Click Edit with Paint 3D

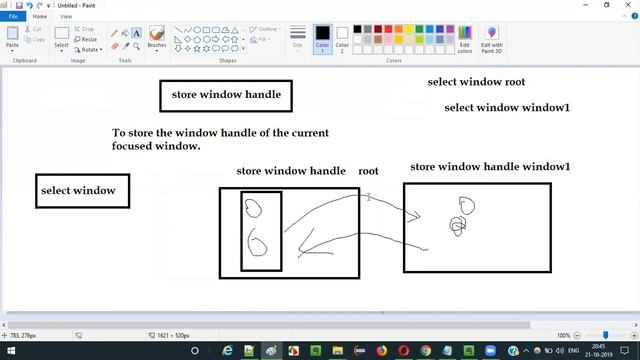tap(491, 39)
